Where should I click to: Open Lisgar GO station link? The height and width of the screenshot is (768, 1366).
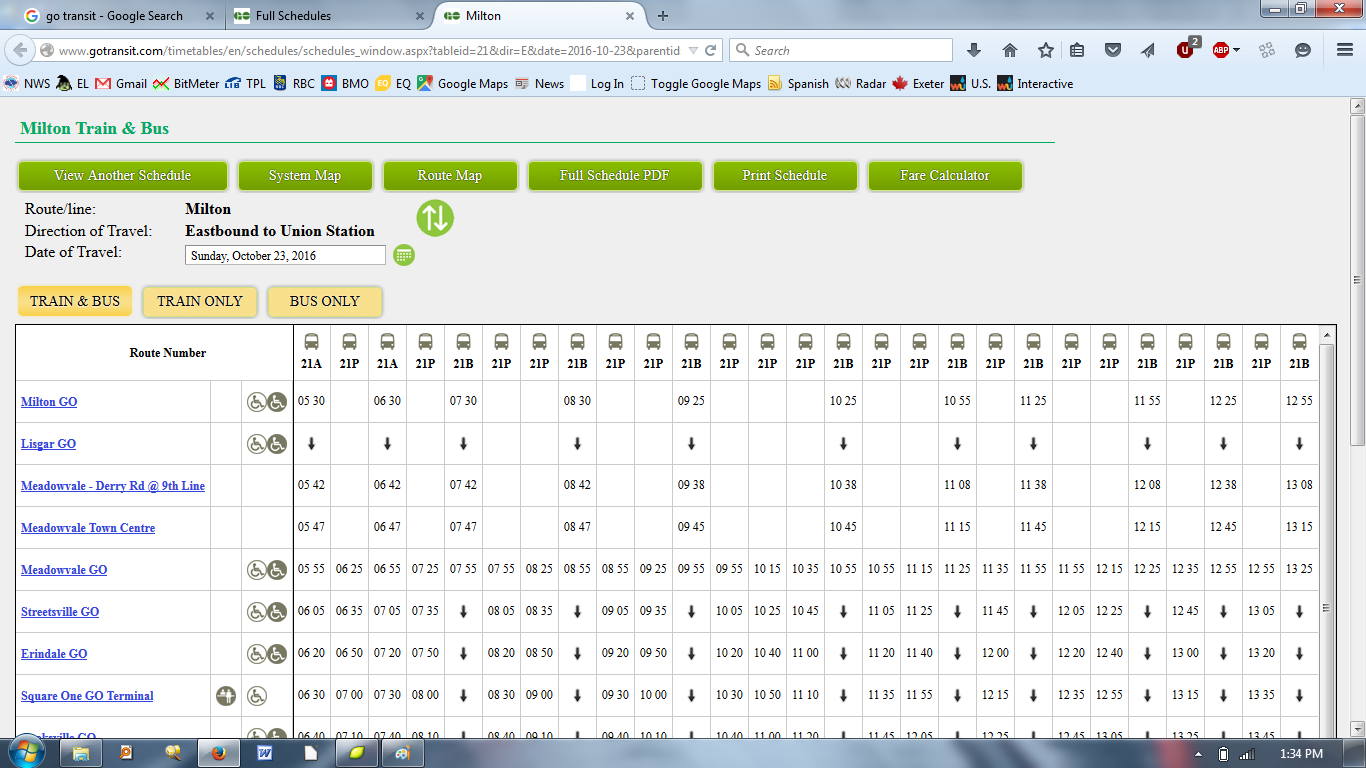click(48, 444)
